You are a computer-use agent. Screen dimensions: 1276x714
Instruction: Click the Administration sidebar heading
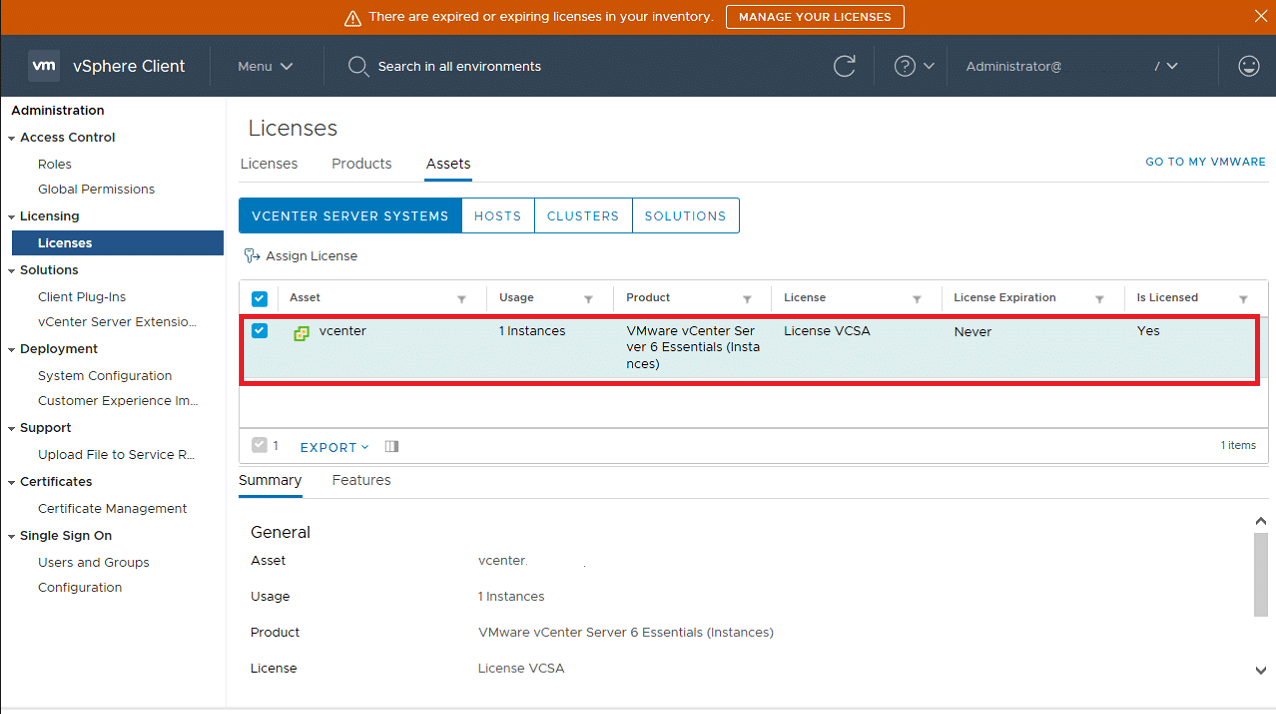click(58, 111)
